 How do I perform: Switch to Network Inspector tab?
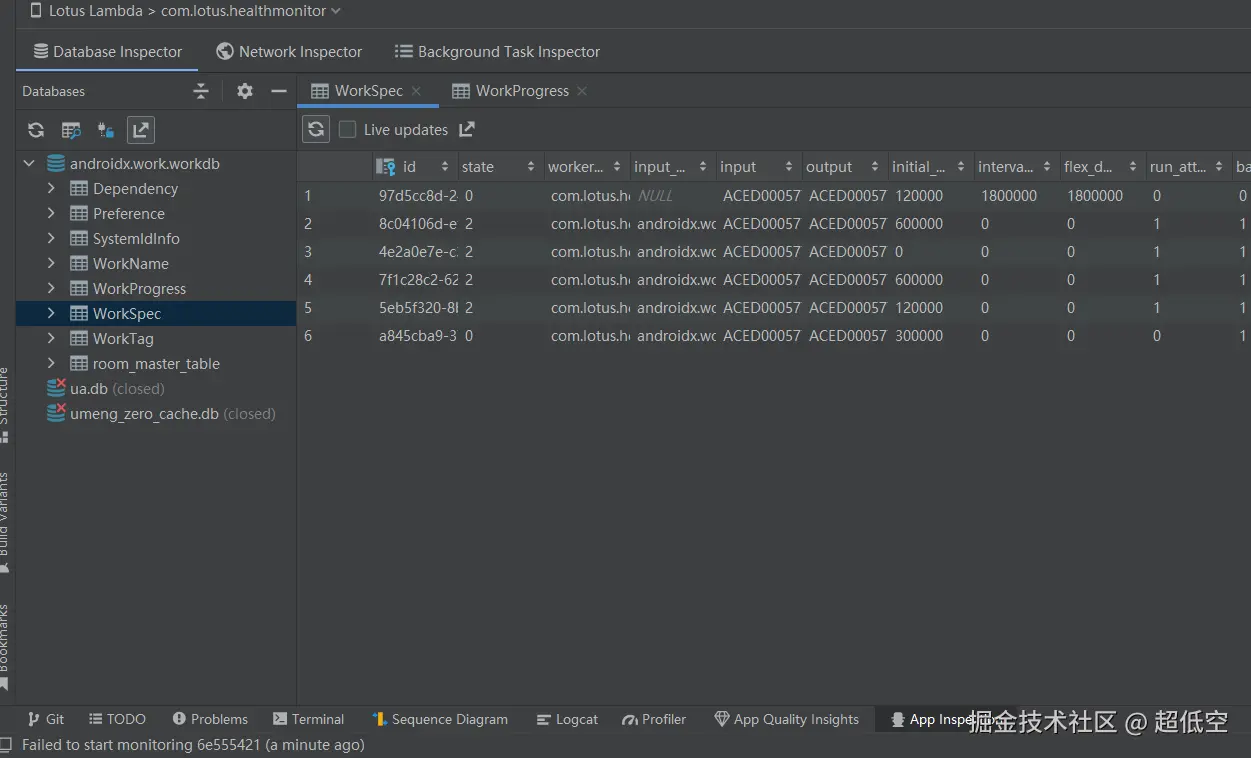click(x=289, y=52)
